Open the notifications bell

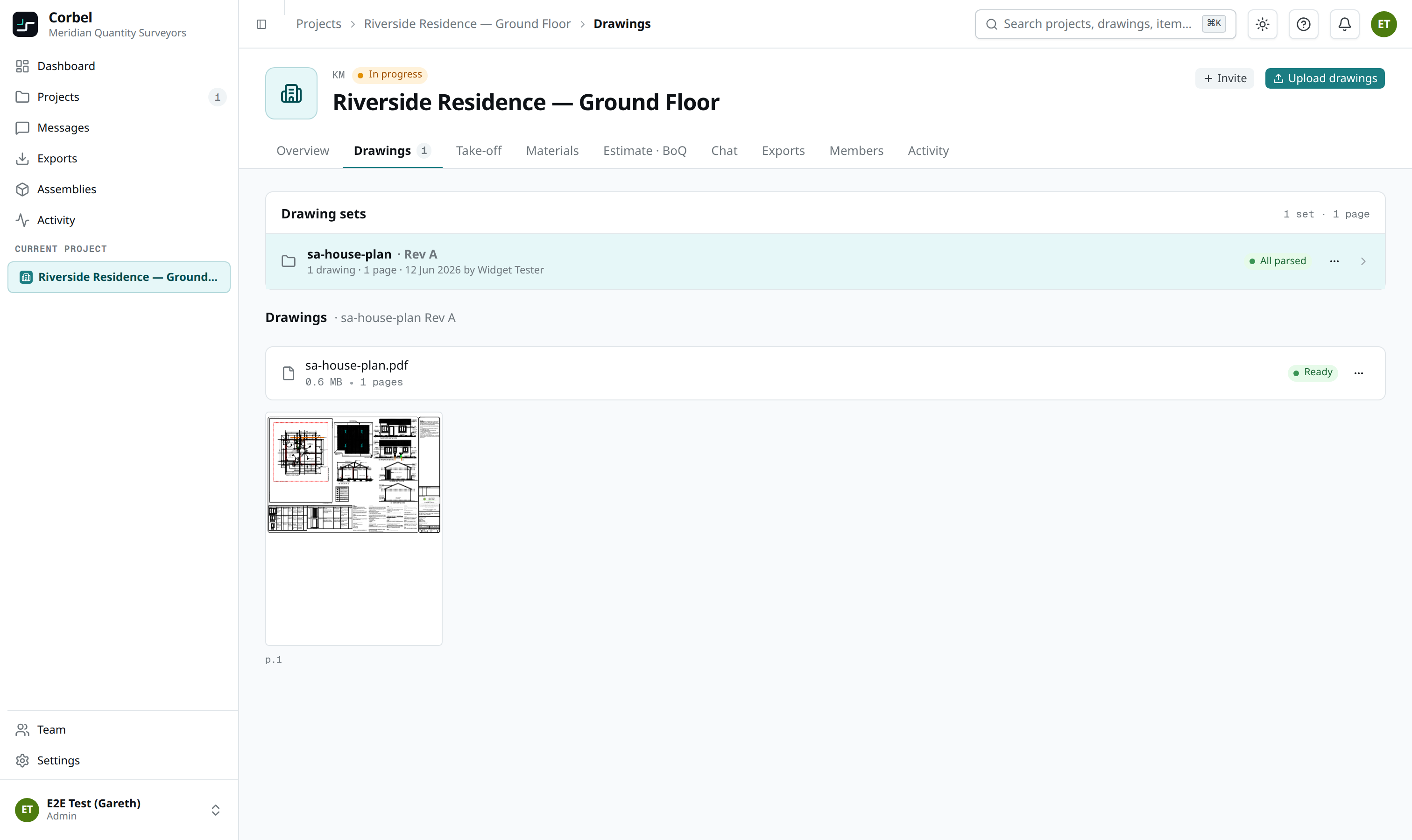coord(1344,24)
